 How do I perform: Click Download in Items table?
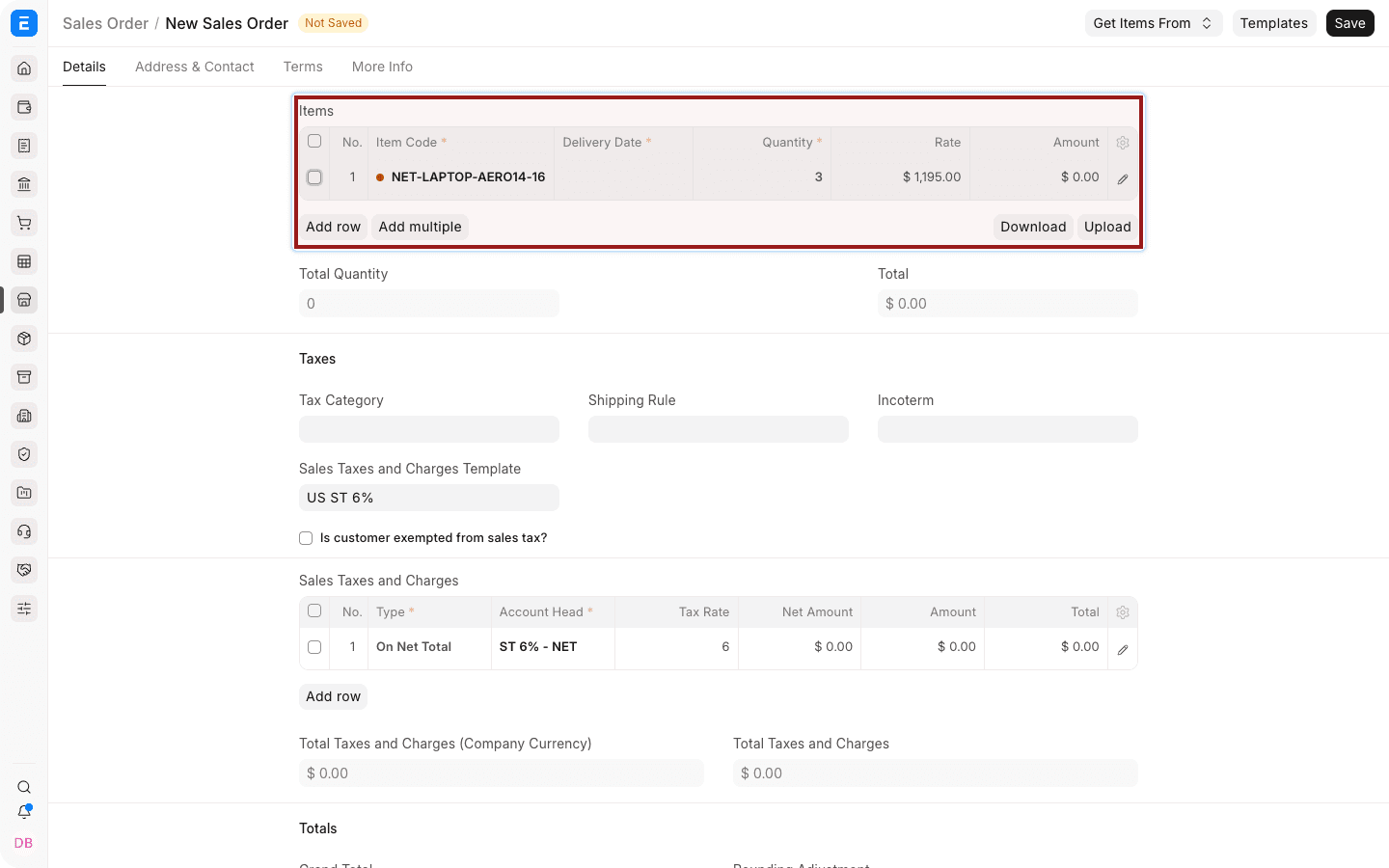[x=1033, y=227]
